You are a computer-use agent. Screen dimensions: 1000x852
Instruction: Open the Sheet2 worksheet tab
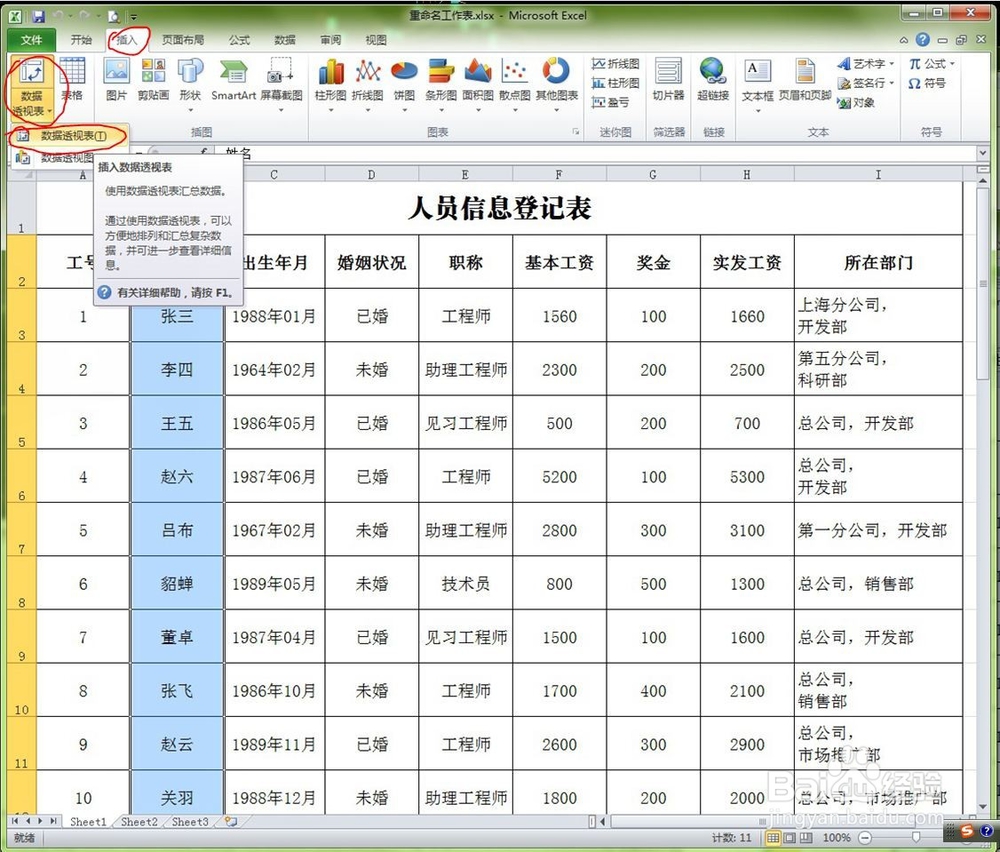click(x=139, y=822)
